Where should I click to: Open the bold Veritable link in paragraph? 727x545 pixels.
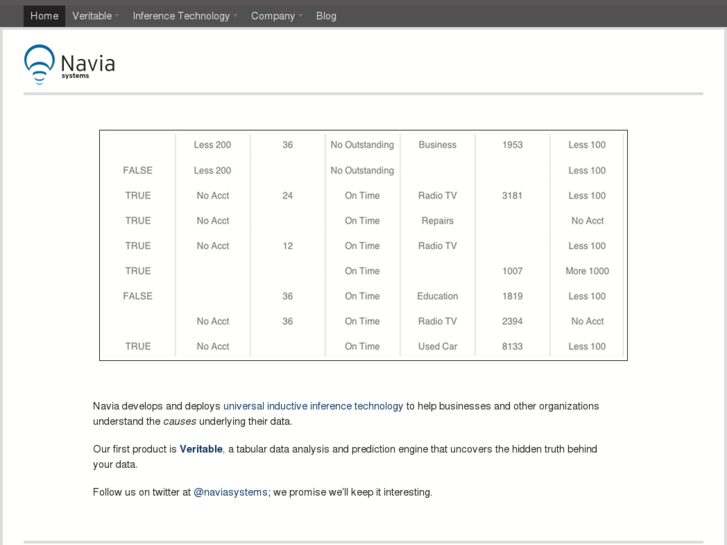coord(201,449)
